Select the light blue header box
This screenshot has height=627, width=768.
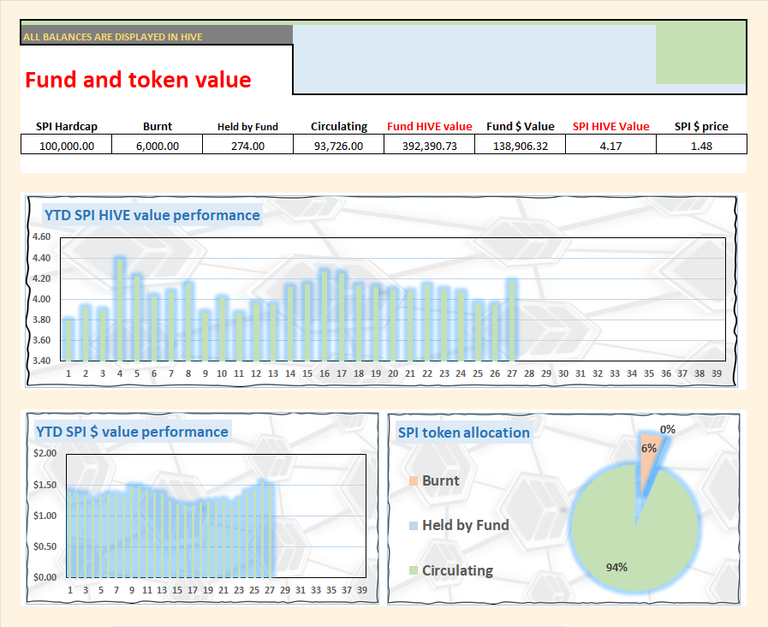[x=475, y=59]
